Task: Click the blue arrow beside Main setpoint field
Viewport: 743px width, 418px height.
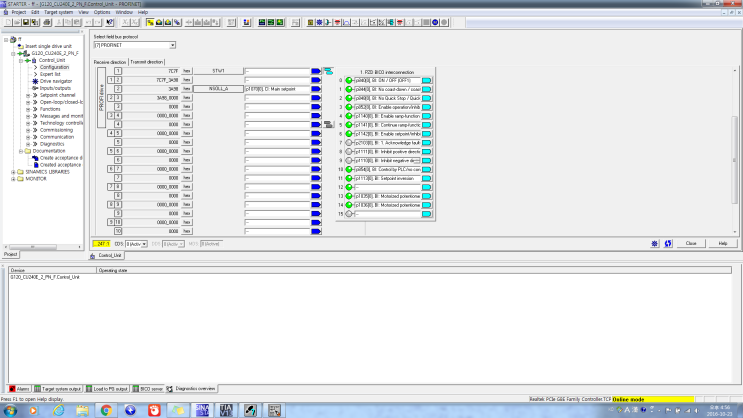Action: click(316, 89)
